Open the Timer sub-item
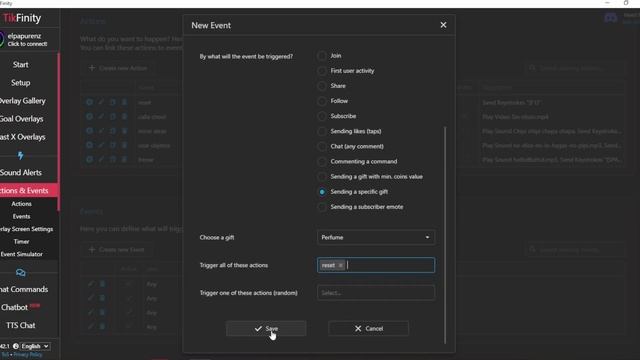The image size is (640, 360). pyautogui.click(x=21, y=242)
